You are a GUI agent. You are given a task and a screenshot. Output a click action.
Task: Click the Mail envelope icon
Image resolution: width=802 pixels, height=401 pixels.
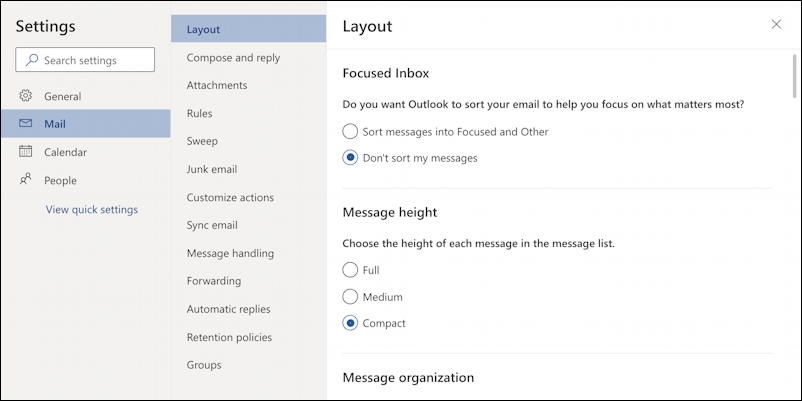(25, 123)
